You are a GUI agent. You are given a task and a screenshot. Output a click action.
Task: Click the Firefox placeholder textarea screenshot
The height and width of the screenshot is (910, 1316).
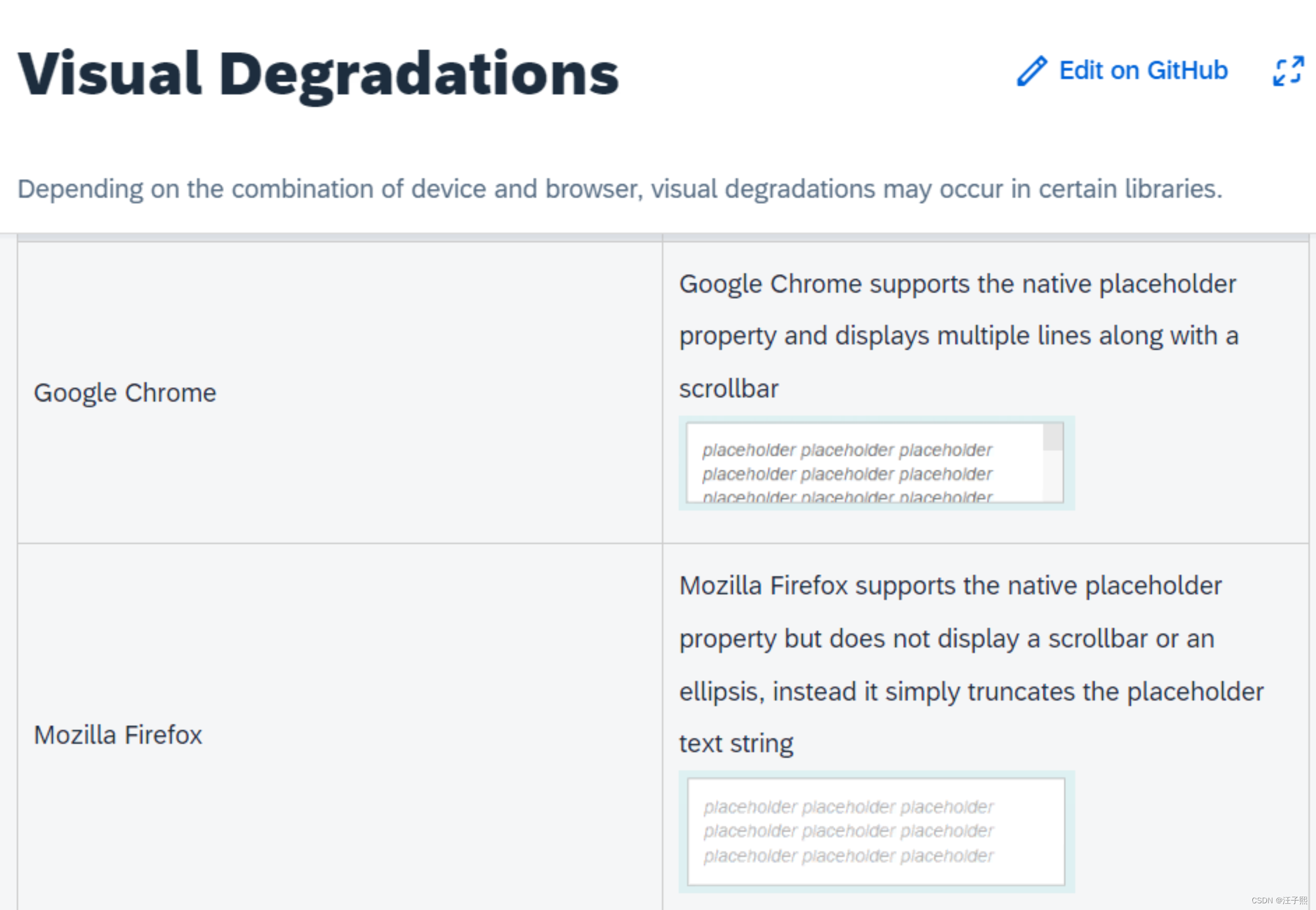point(876,831)
